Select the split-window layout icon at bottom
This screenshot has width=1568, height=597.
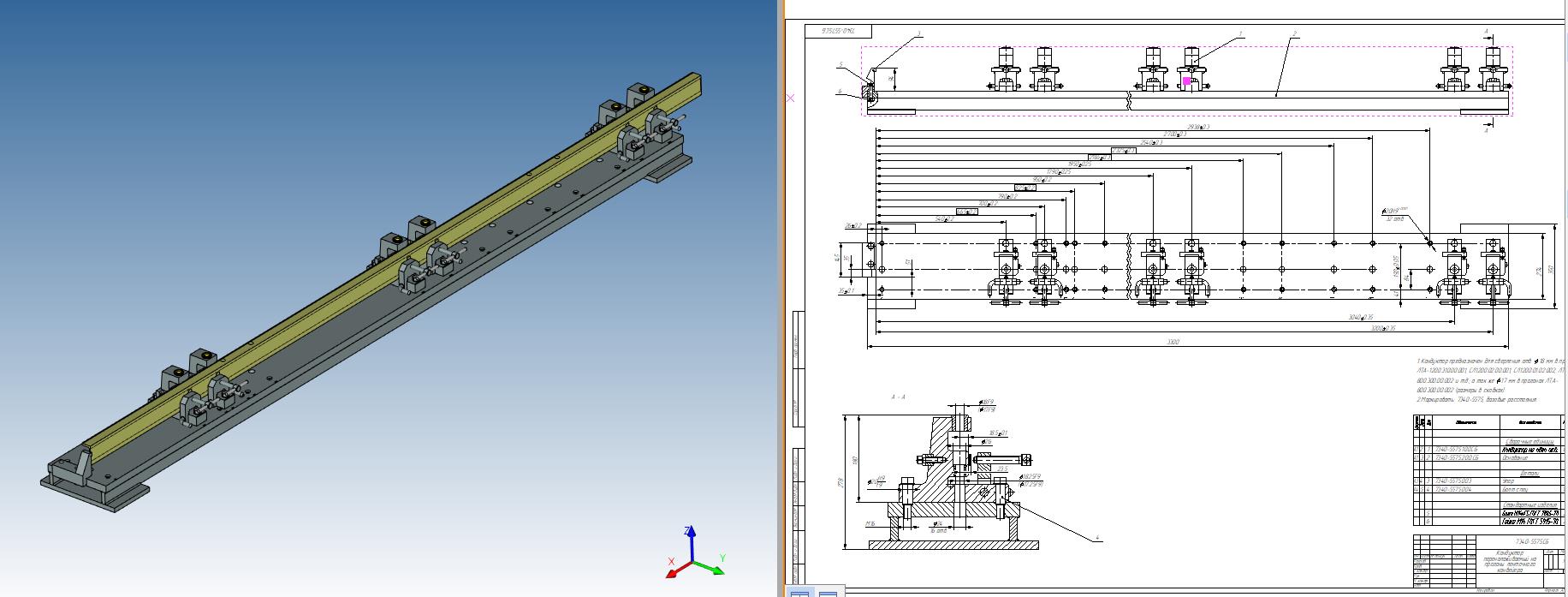point(801,592)
